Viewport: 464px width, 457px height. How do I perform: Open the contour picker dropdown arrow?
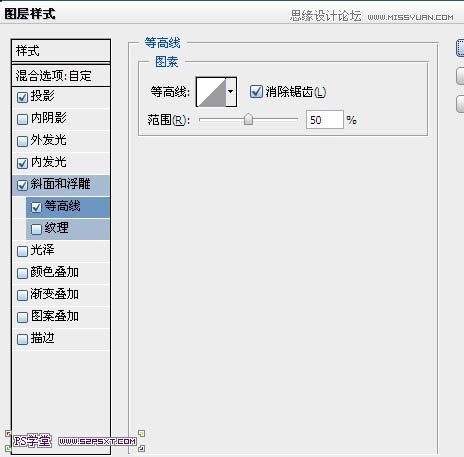(231, 92)
